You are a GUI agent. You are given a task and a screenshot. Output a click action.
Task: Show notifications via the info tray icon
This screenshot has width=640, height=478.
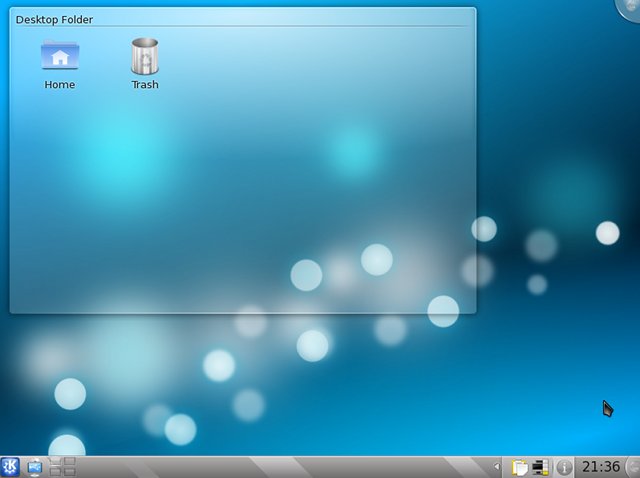pos(564,467)
